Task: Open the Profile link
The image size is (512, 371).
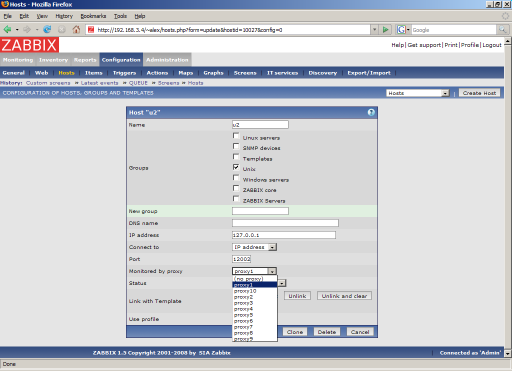Action: pos(470,45)
